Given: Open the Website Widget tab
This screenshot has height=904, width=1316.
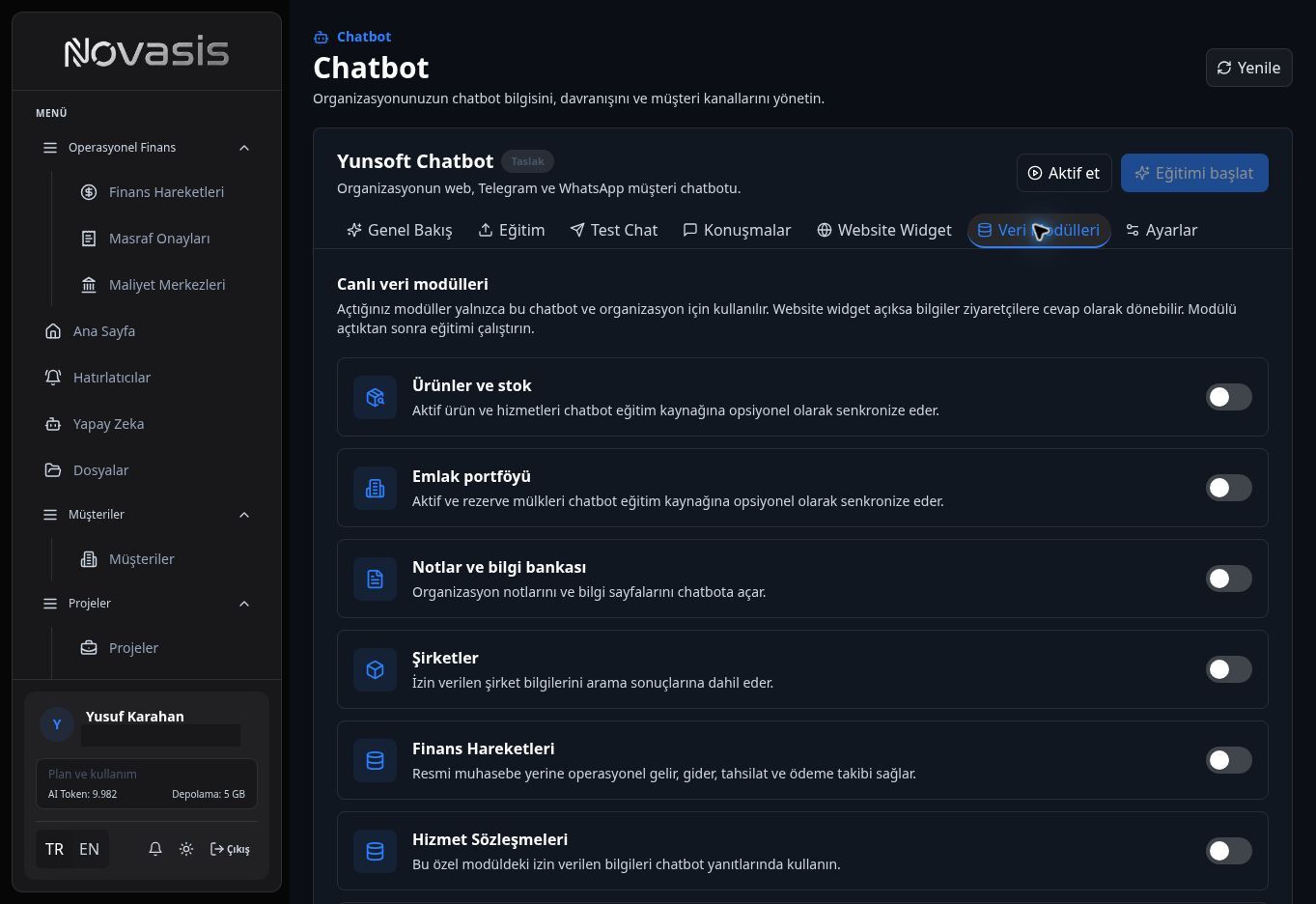Looking at the screenshot, I should 884,230.
